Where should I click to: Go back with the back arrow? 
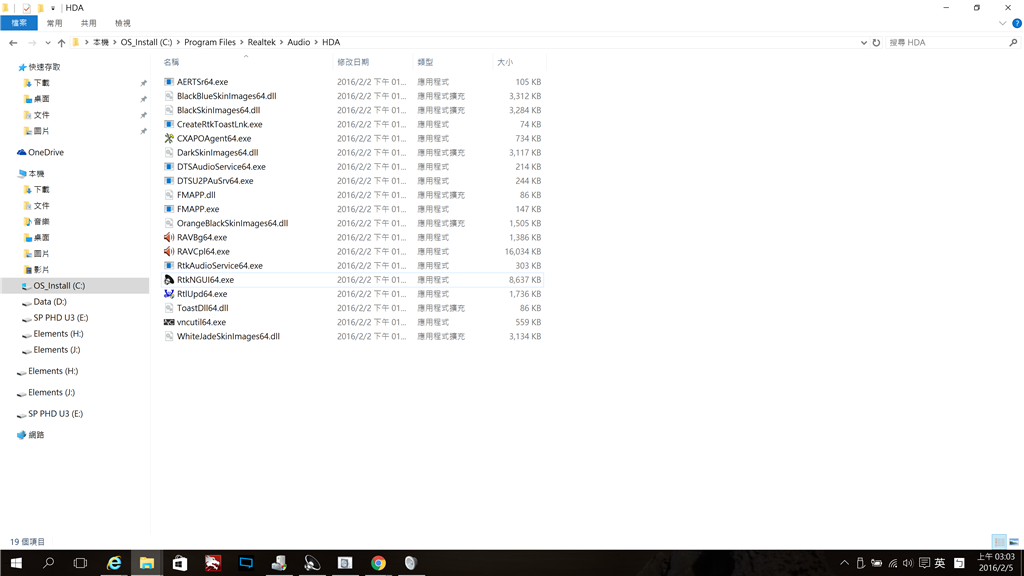coord(13,42)
